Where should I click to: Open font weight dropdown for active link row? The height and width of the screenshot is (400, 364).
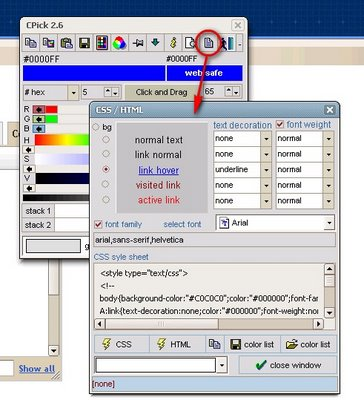click(328, 201)
